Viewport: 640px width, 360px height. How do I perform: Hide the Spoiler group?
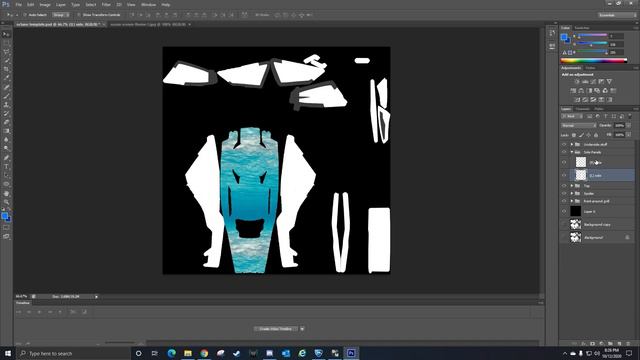pyautogui.click(x=564, y=193)
